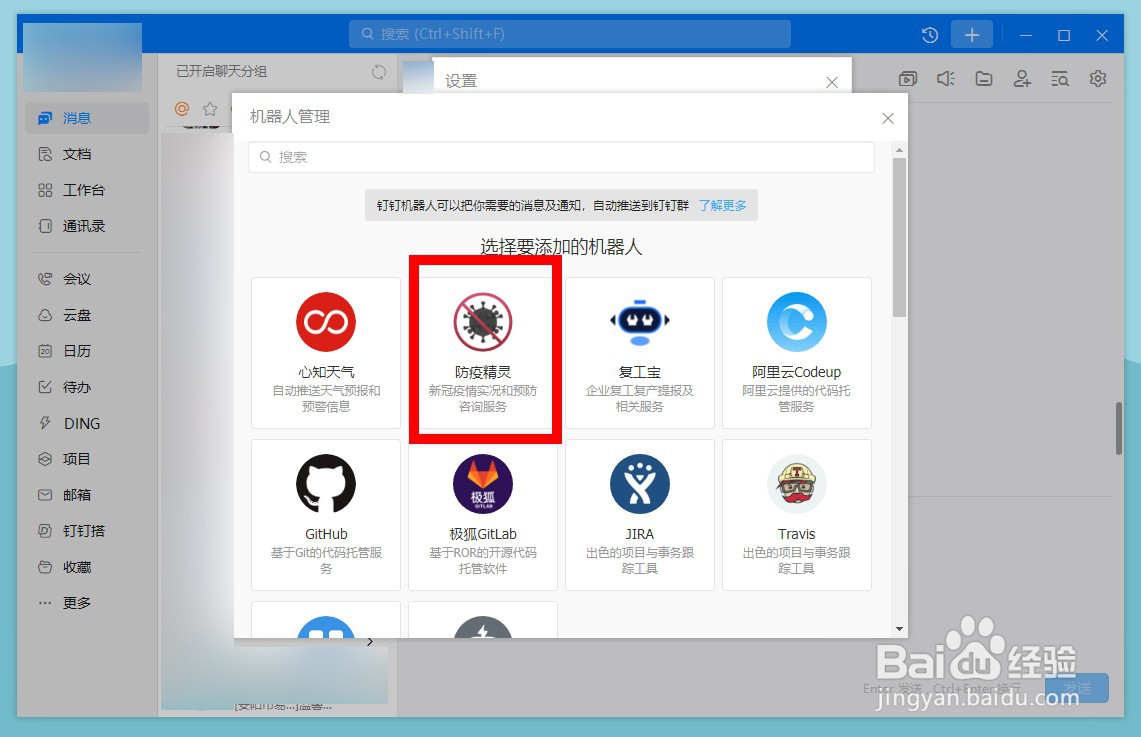Open 会议 meetings in the sidebar

(x=64, y=279)
